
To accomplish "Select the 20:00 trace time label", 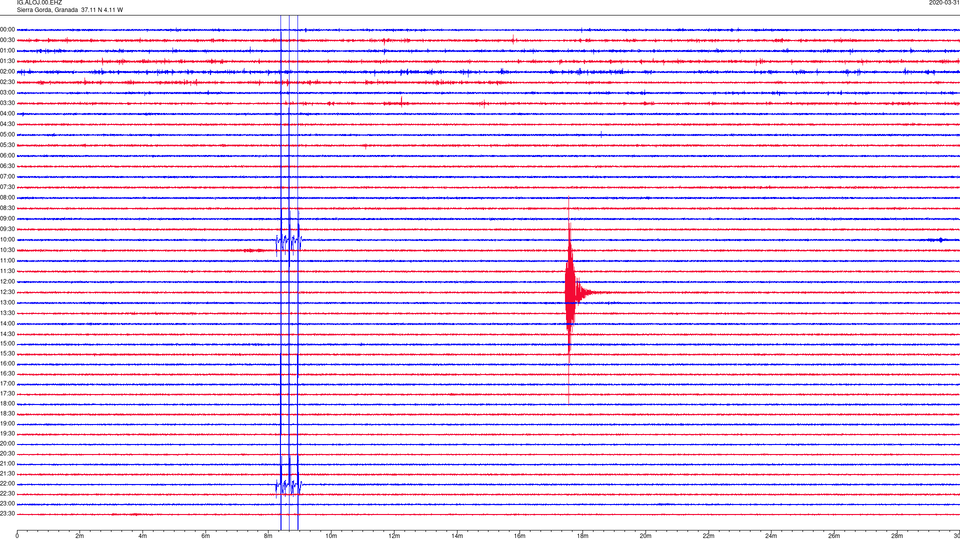I will [7, 444].
